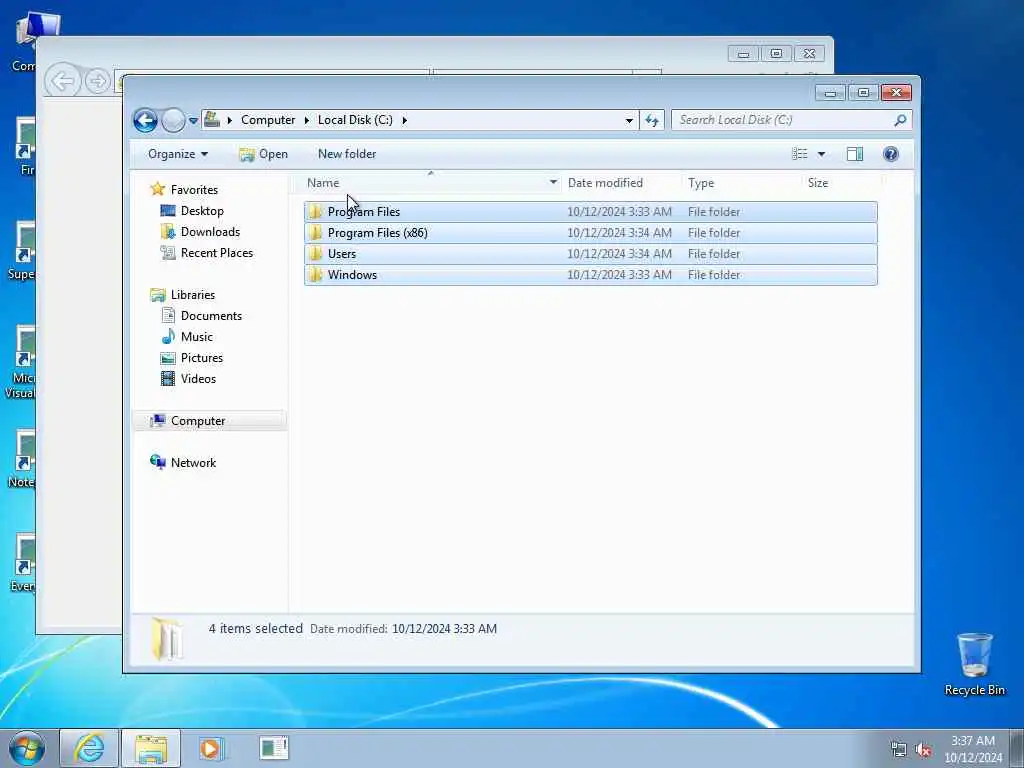Click Windows Explorer taskbar icon
The width and height of the screenshot is (1024, 768).
click(151, 748)
